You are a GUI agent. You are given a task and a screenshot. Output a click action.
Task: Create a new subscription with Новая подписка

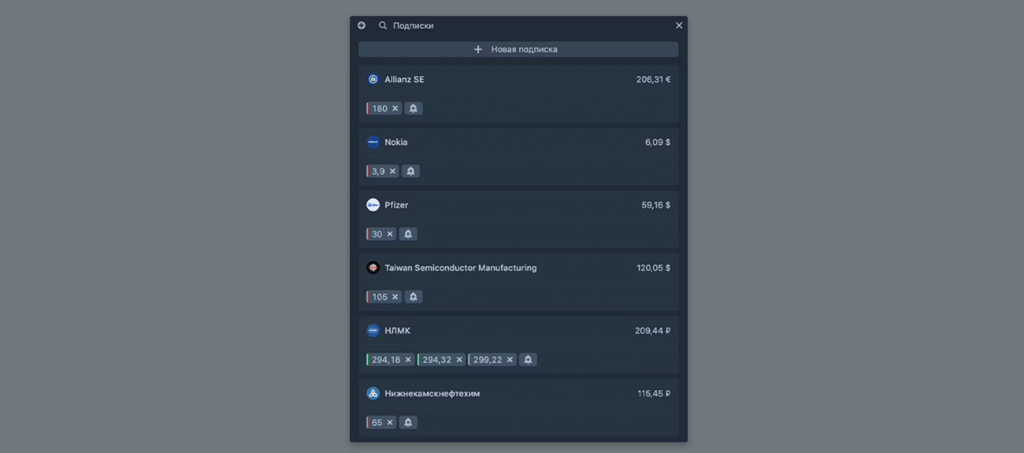click(x=518, y=50)
